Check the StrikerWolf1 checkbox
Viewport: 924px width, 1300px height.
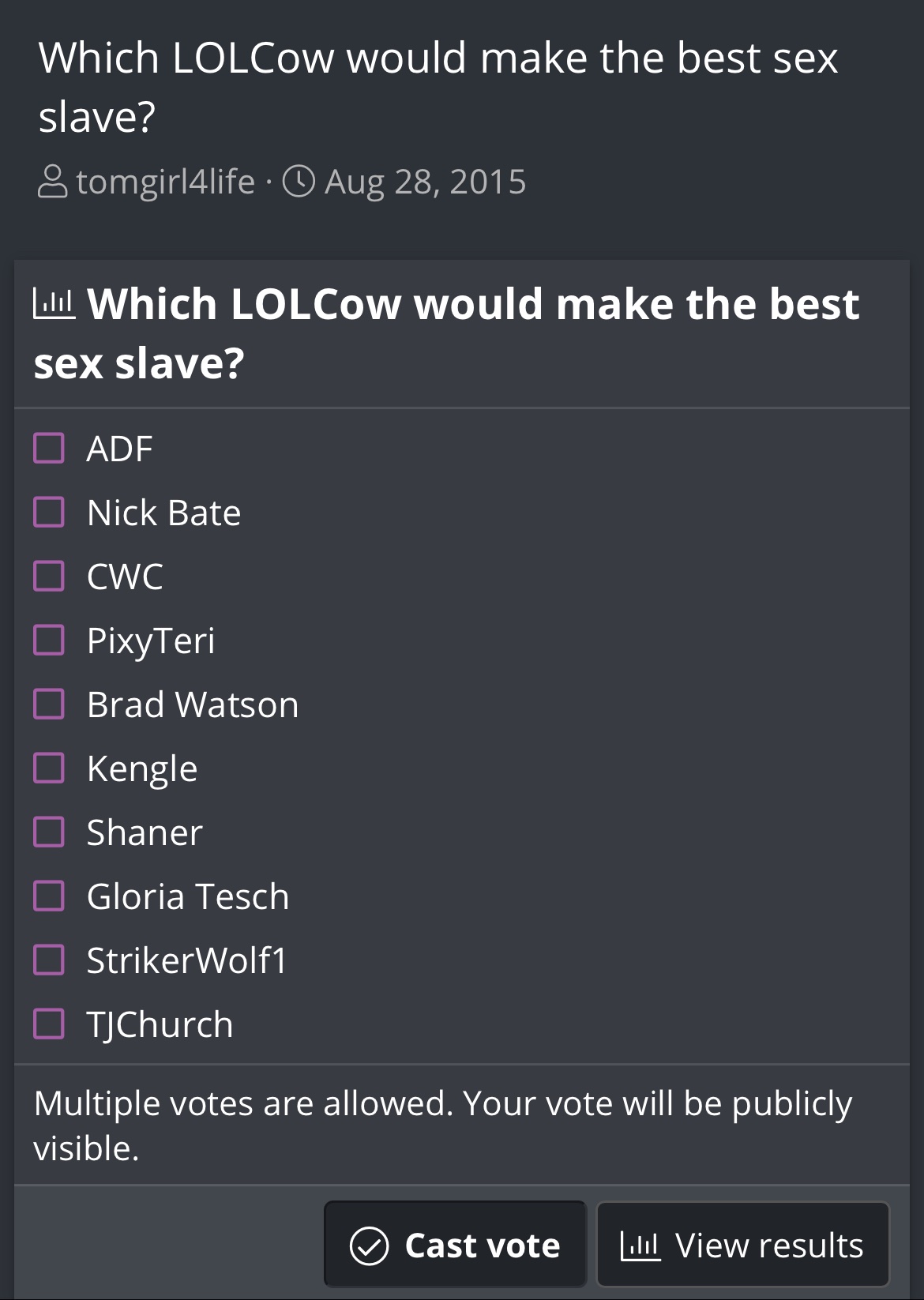coord(49,960)
